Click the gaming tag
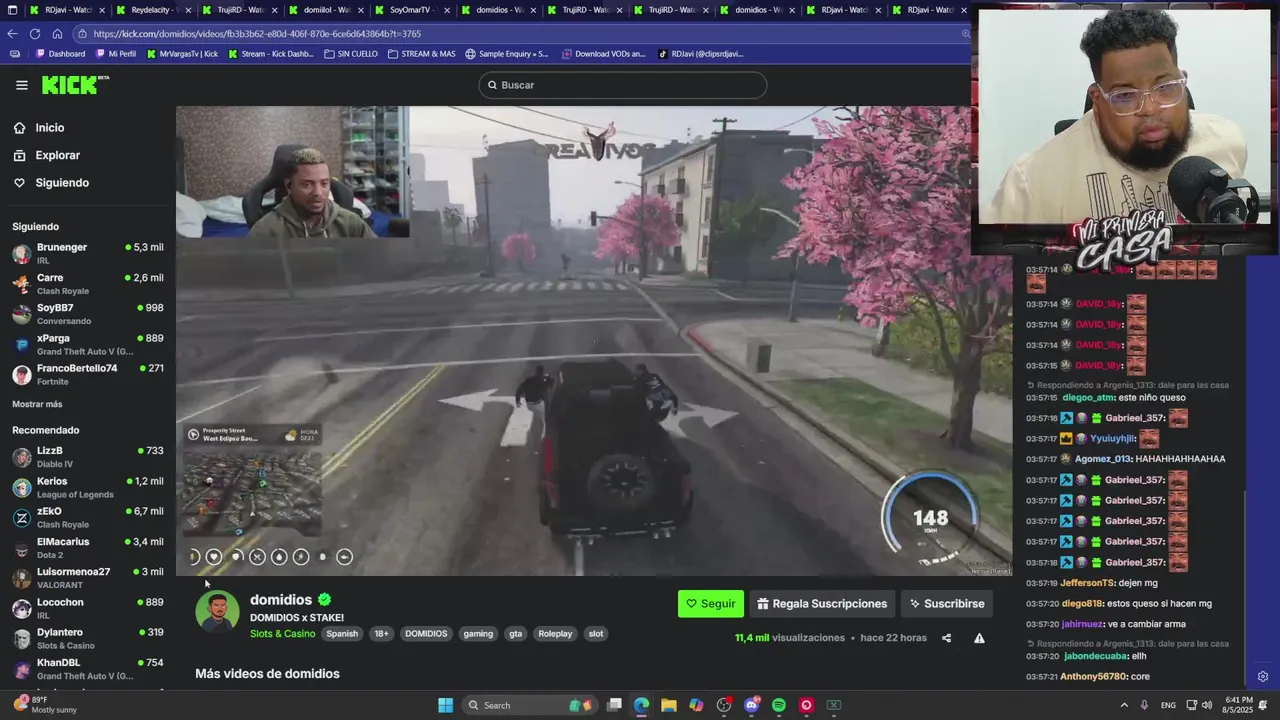Image resolution: width=1280 pixels, height=720 pixels. point(478,634)
